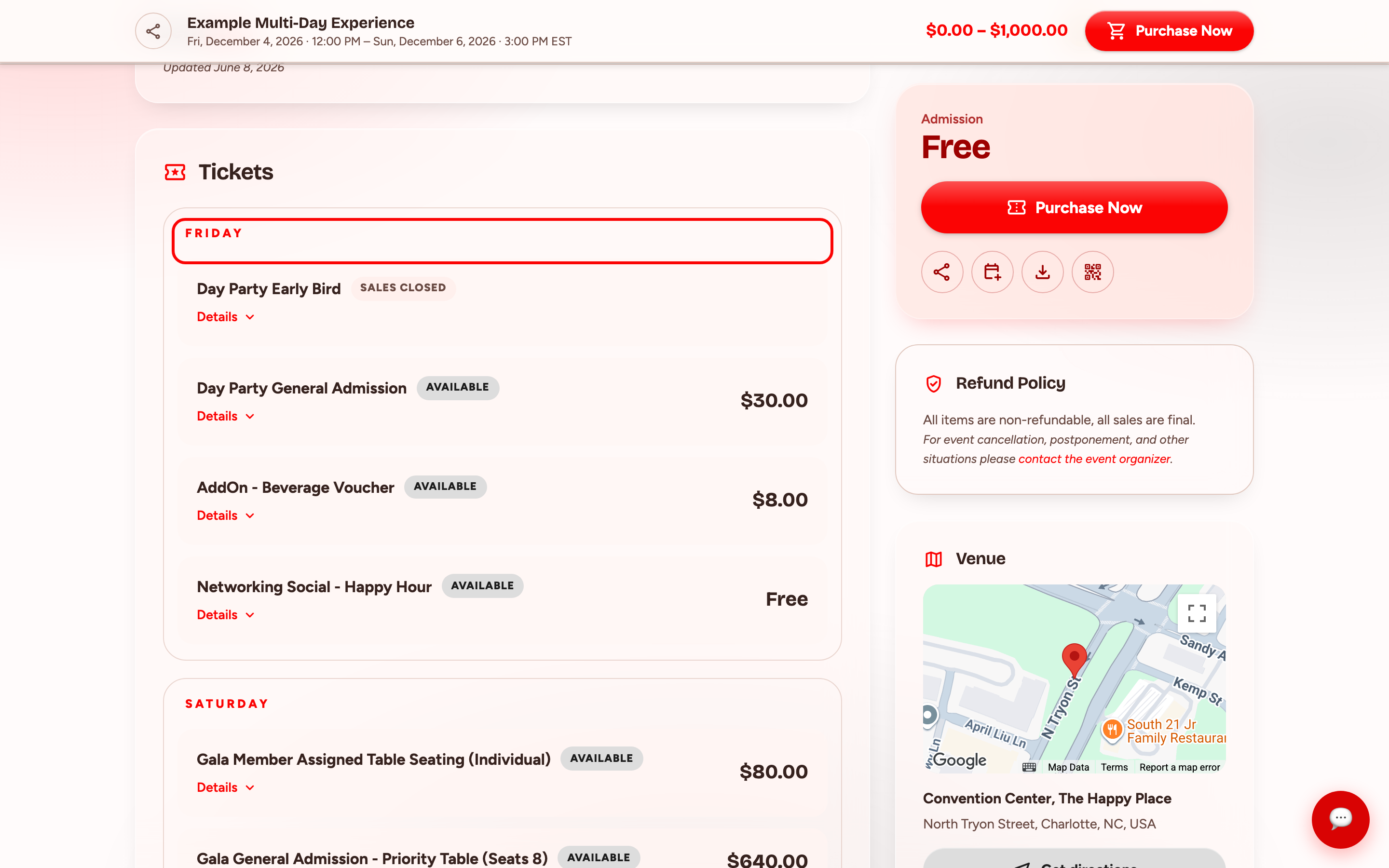The image size is (1389, 868).
Task: Click the SALES CLOSED badge
Action: [x=403, y=287]
